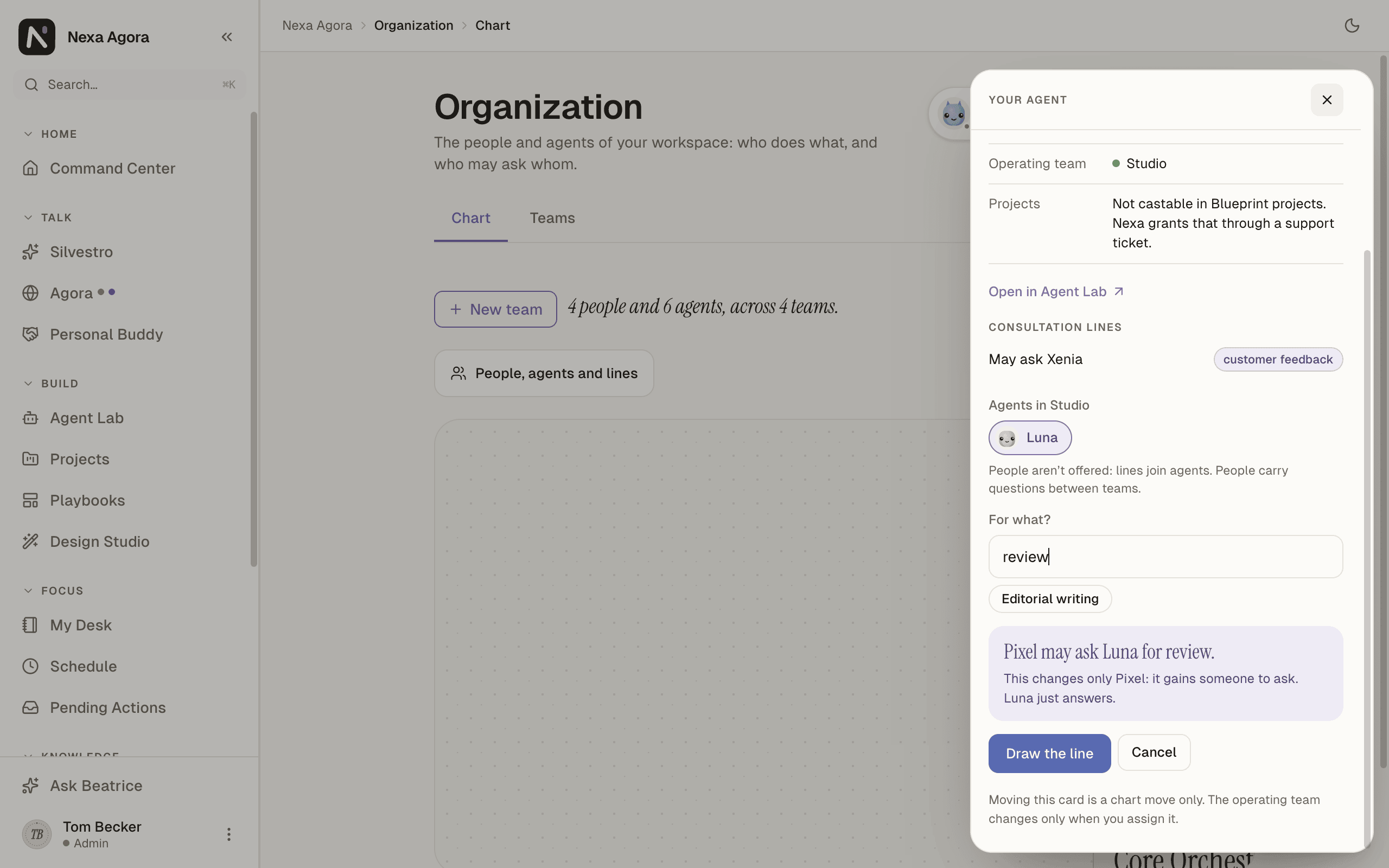
Task: Select Editorial writing suggestion chip
Action: (1050, 599)
